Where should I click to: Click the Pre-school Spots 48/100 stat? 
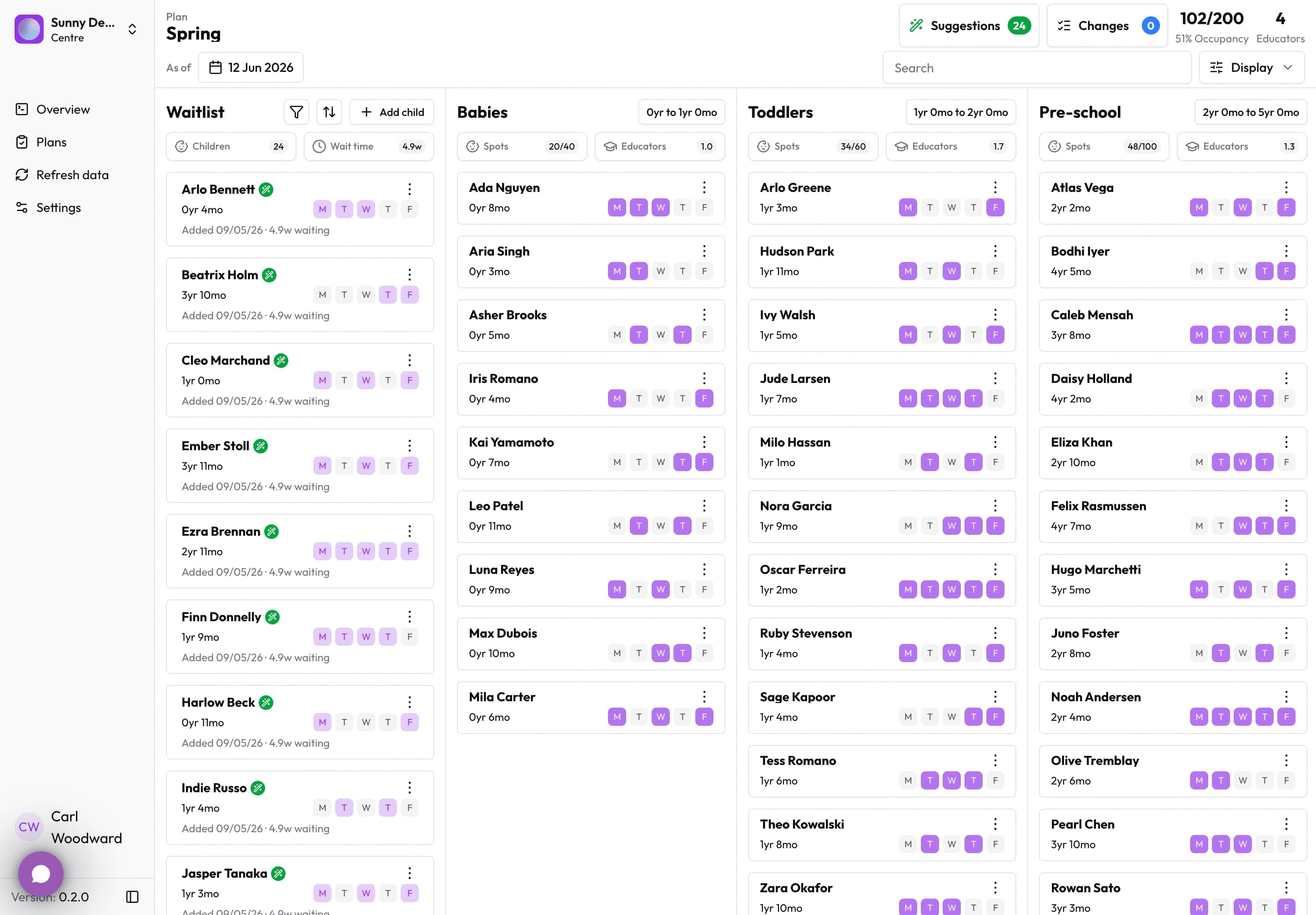click(x=1104, y=146)
